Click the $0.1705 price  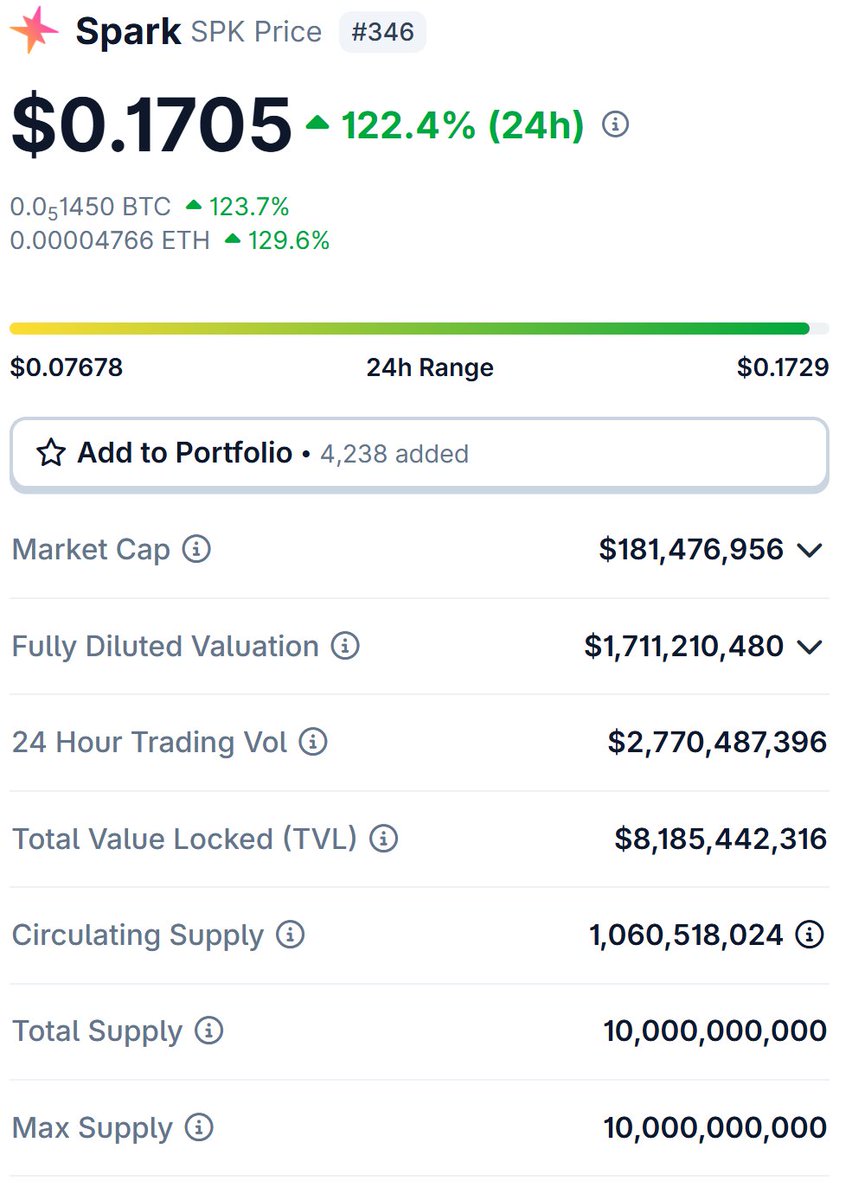(x=151, y=125)
